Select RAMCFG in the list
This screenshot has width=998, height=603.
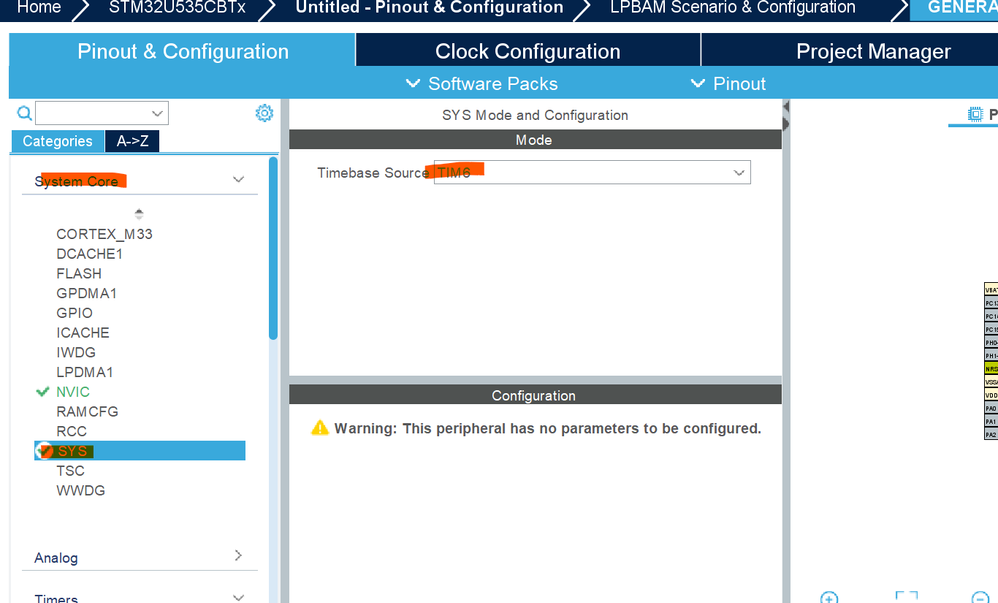(x=87, y=411)
